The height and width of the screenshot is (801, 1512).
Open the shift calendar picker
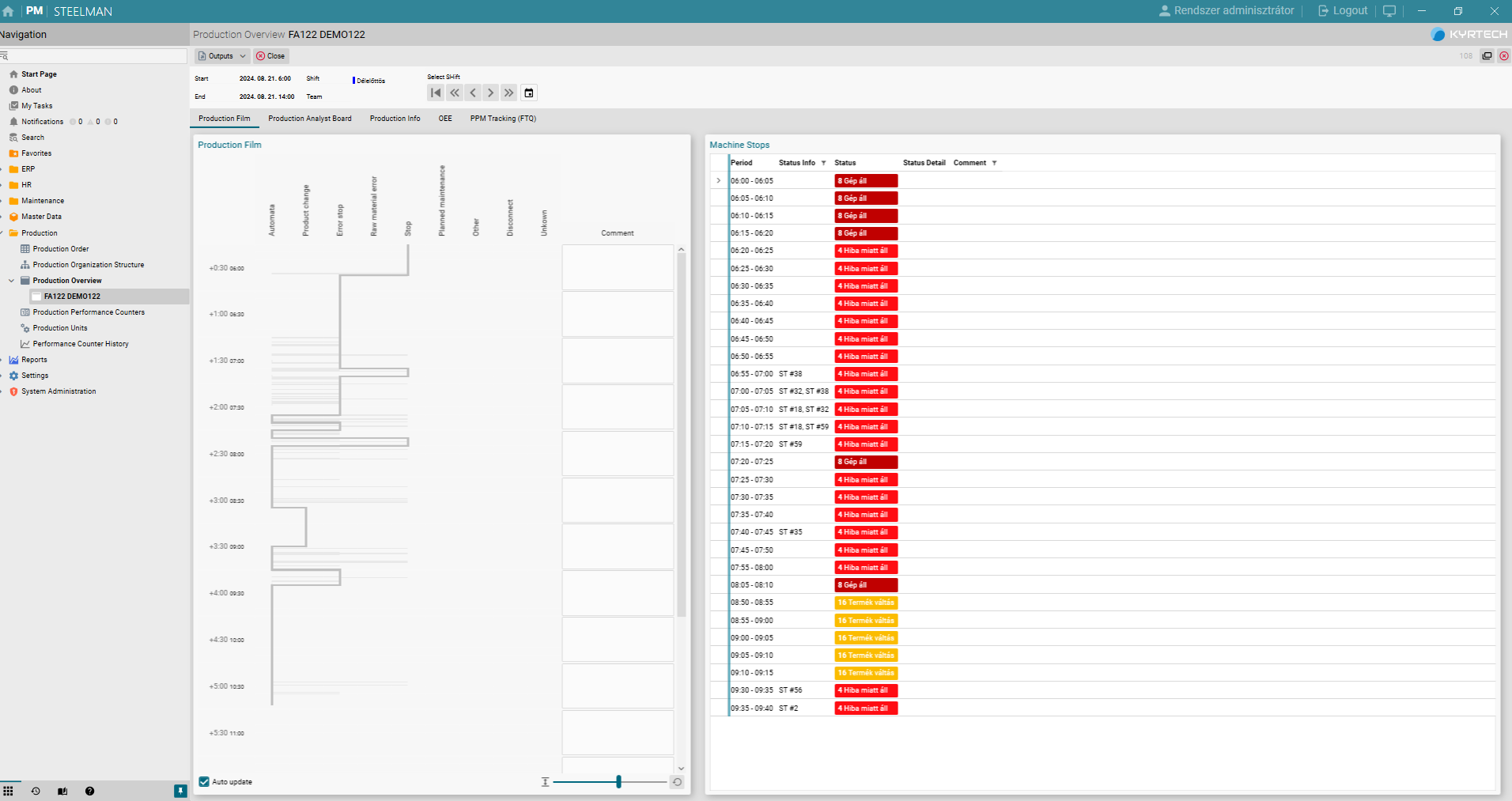pyautogui.click(x=529, y=93)
